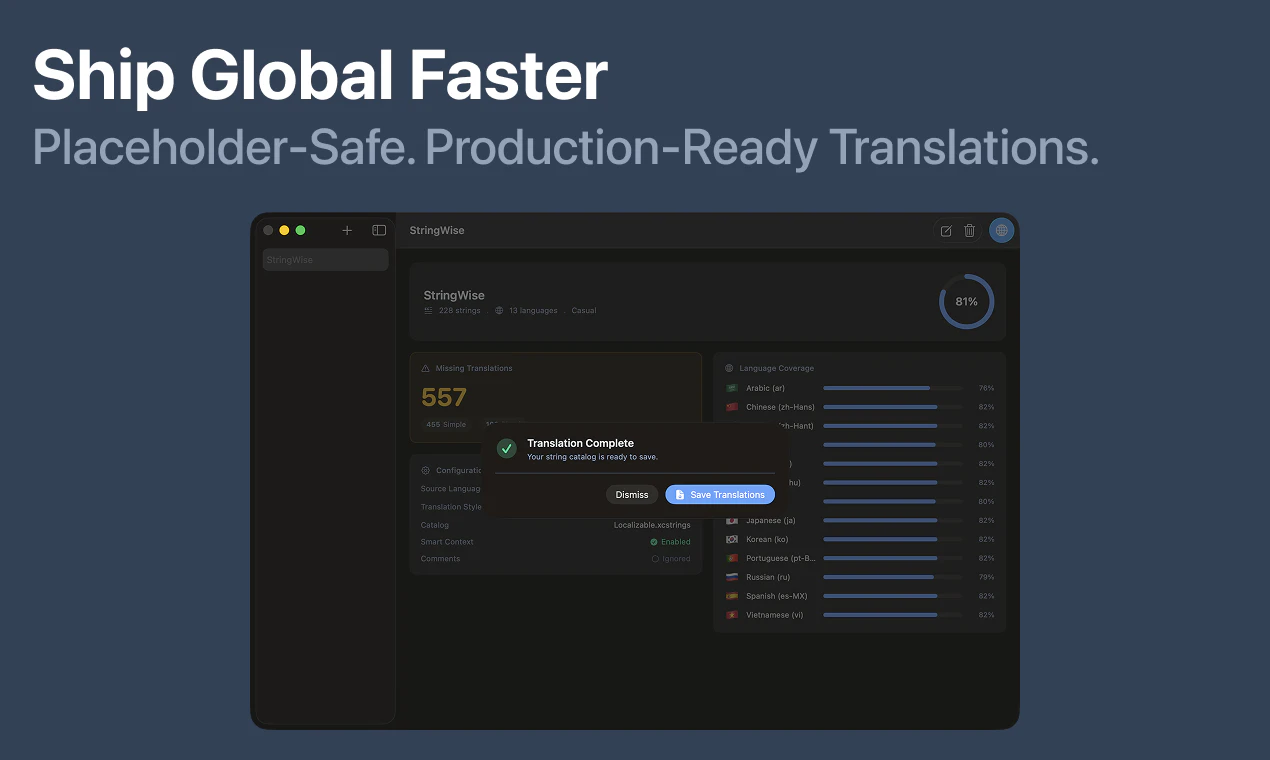1270x760 pixels.
Task: Dismiss the Translation Complete dialog
Action: [632, 494]
